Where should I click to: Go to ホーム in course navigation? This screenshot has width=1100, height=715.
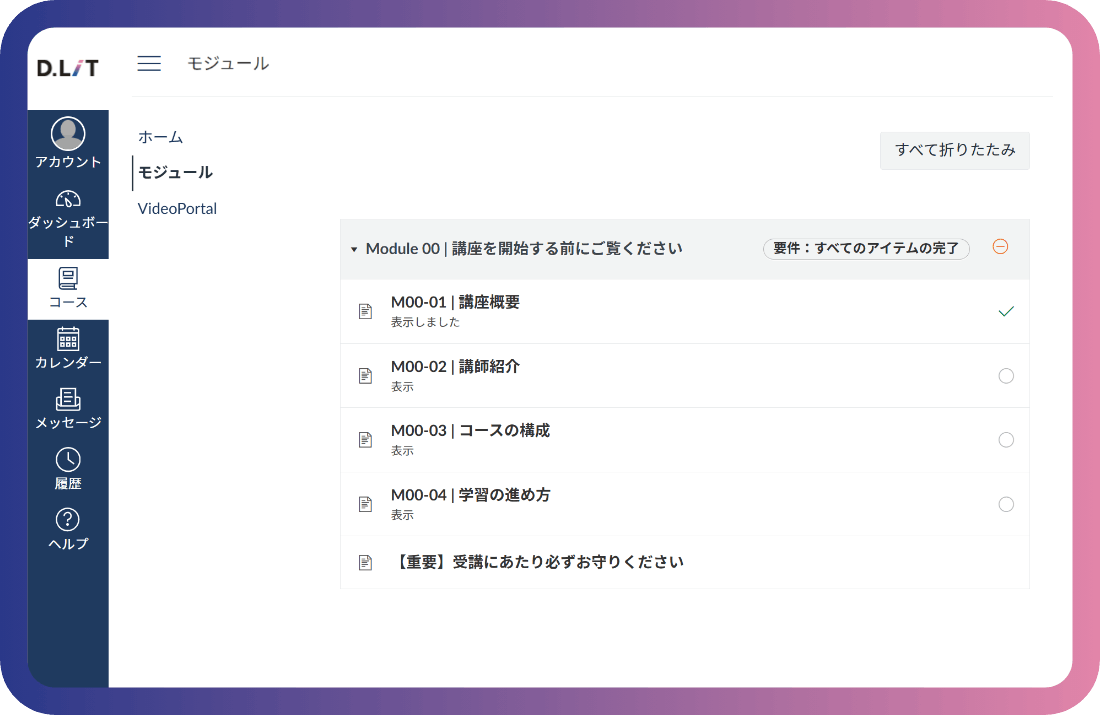pos(160,137)
